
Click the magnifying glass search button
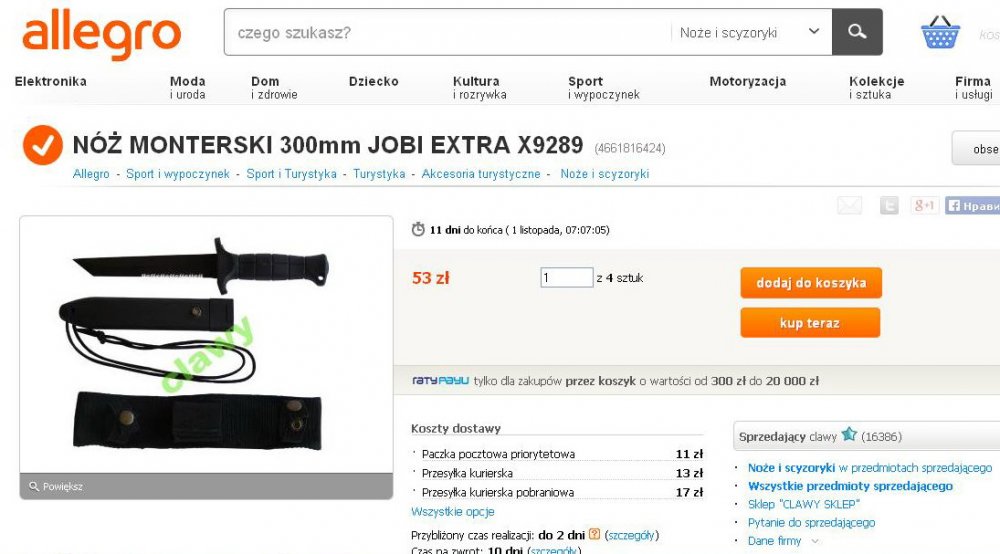coord(857,32)
